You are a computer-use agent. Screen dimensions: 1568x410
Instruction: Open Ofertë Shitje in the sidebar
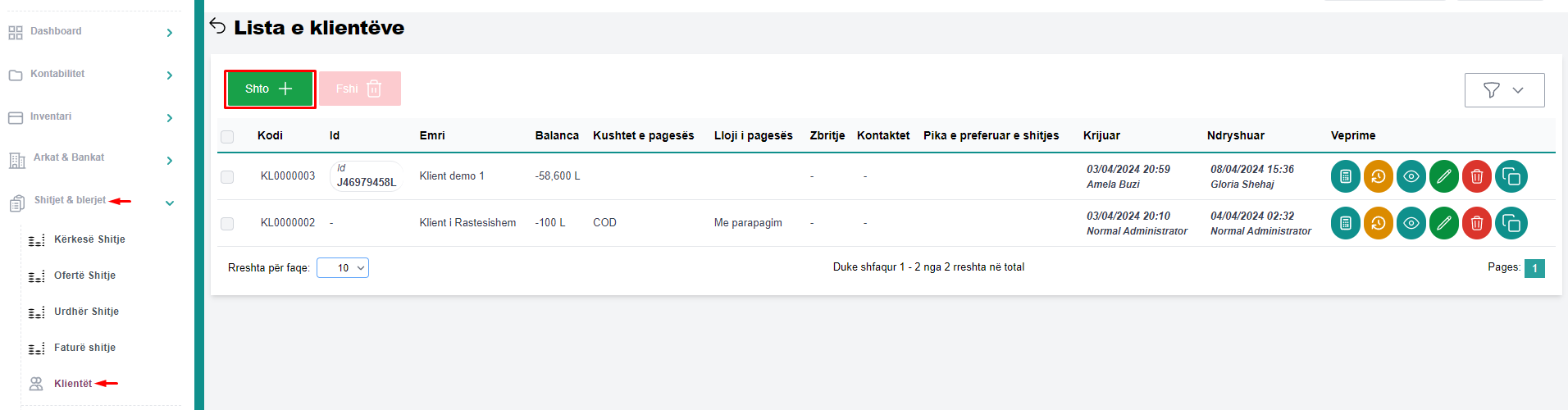tap(84, 276)
